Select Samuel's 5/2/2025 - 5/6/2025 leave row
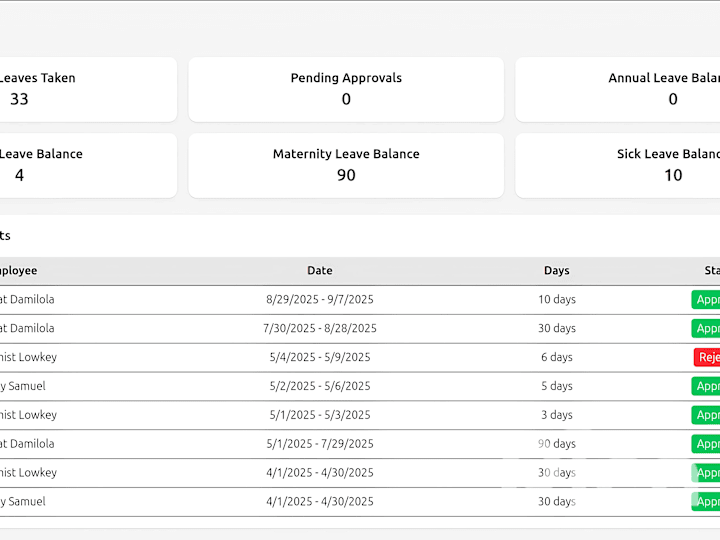 320,386
